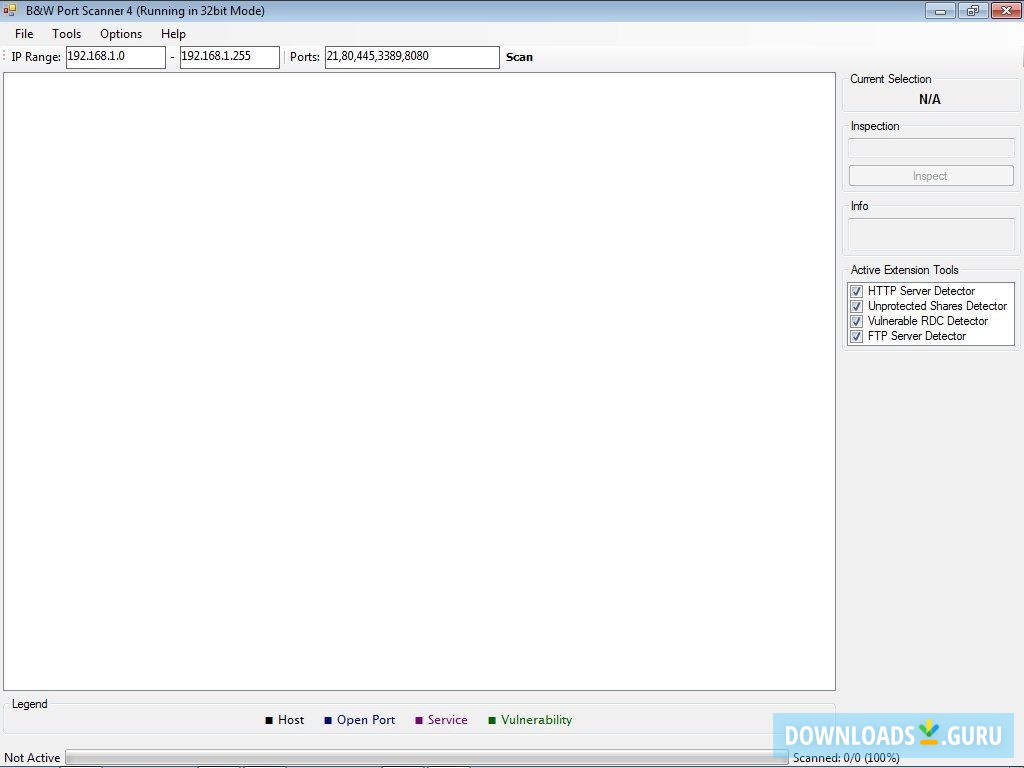Click the start IP field 192.168.1.0

coord(116,57)
